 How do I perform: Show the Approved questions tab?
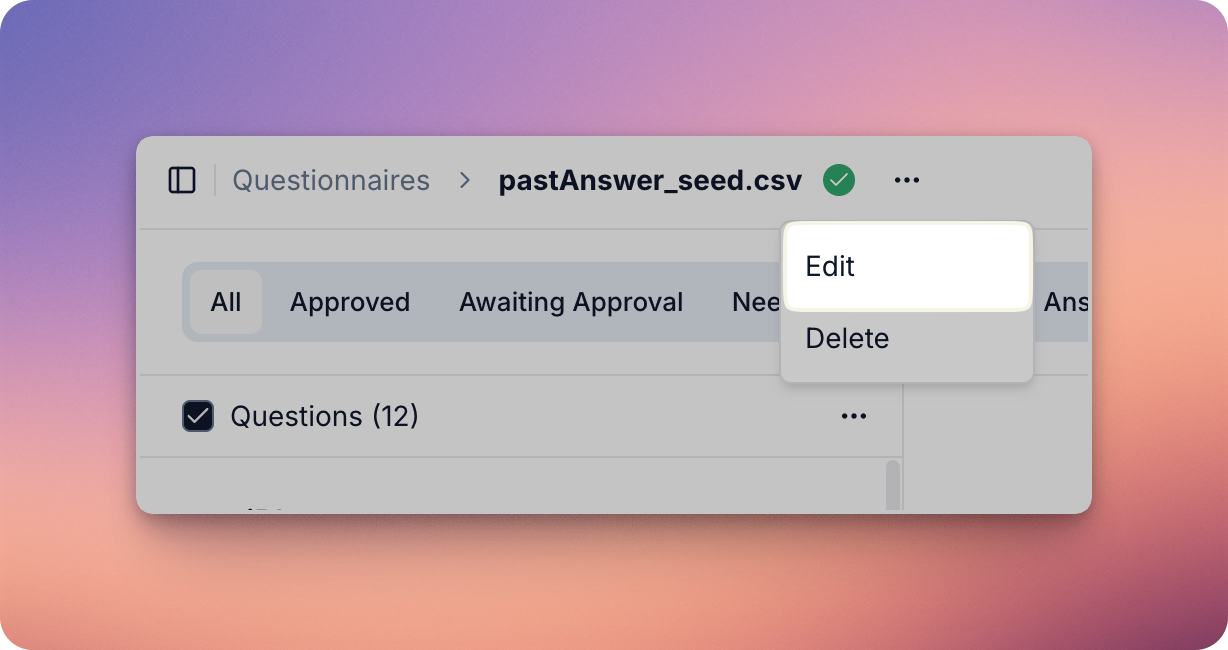350,302
